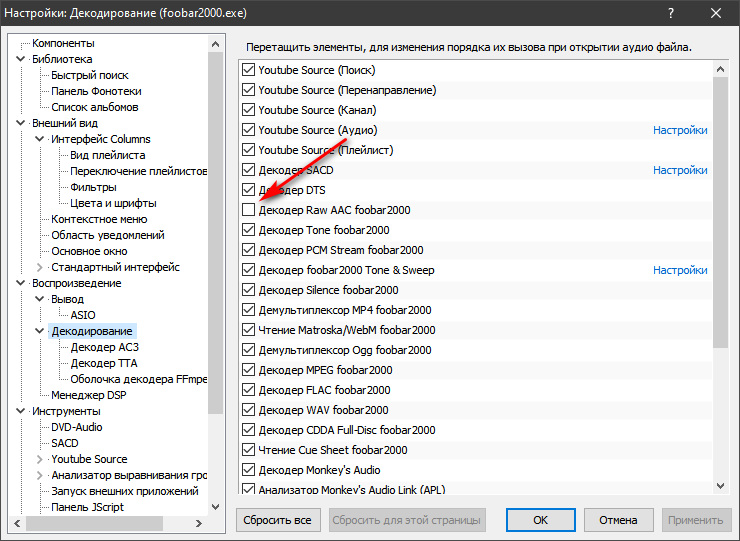The height and width of the screenshot is (541, 740).
Task: Select Фильтры in the tree
Action: pyautogui.click(x=93, y=187)
